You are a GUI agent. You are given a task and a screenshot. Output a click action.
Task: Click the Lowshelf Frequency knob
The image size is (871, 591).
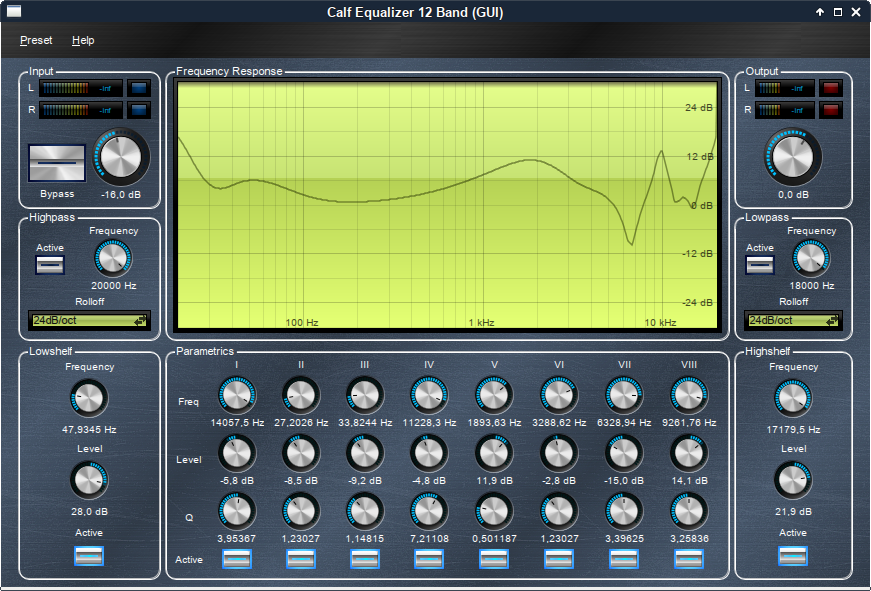click(89, 398)
